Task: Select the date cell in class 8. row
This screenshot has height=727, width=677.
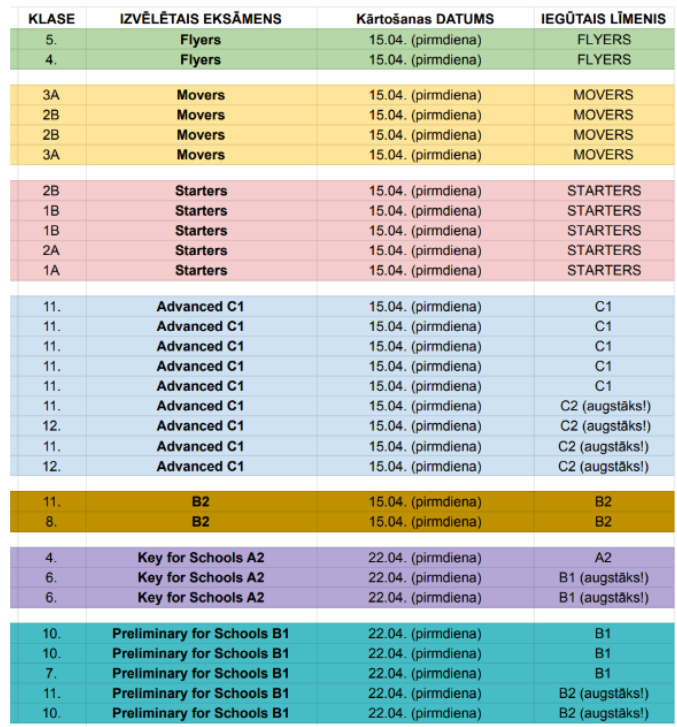Action: click(425, 522)
